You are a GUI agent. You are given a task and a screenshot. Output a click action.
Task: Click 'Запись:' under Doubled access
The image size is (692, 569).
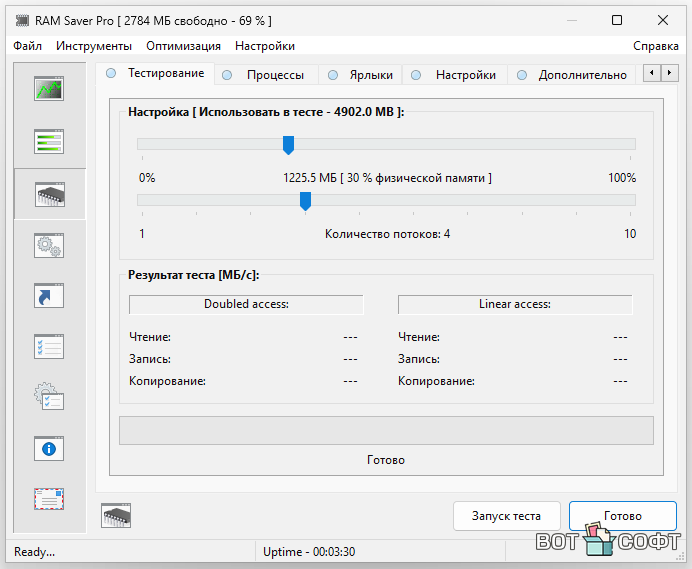150,359
